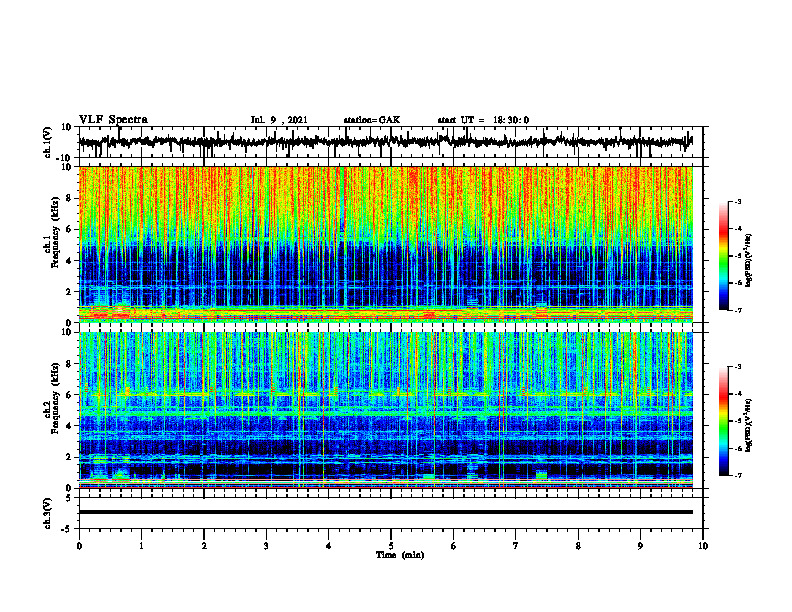Click the -3 label on ch.1 color bar
Screen dimensions: 792x612
coord(737,201)
